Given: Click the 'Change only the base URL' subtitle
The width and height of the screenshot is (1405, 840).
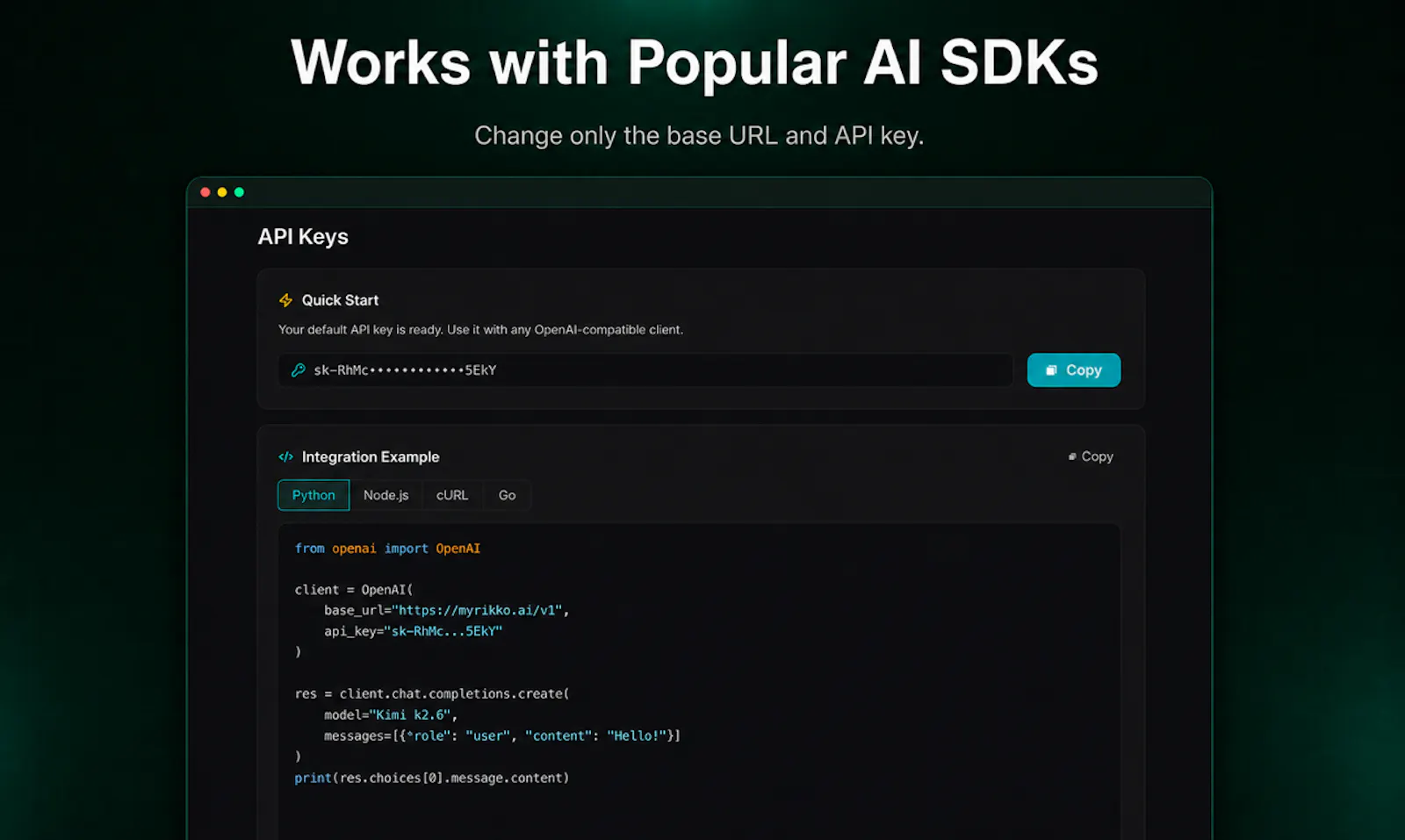Looking at the screenshot, I should click(x=699, y=136).
